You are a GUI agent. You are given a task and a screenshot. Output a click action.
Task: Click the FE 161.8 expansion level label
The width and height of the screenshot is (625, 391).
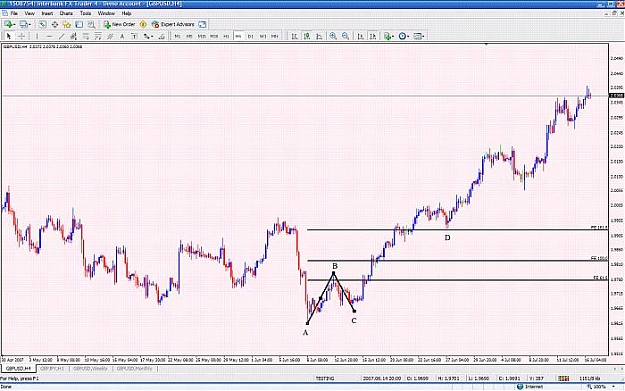599,228
